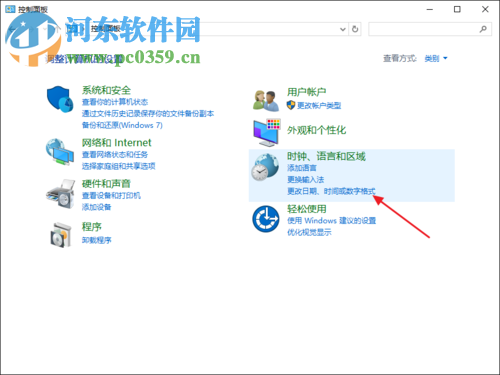500x375 pixels.
Task: Open the Programs disc icon
Action: point(61,235)
